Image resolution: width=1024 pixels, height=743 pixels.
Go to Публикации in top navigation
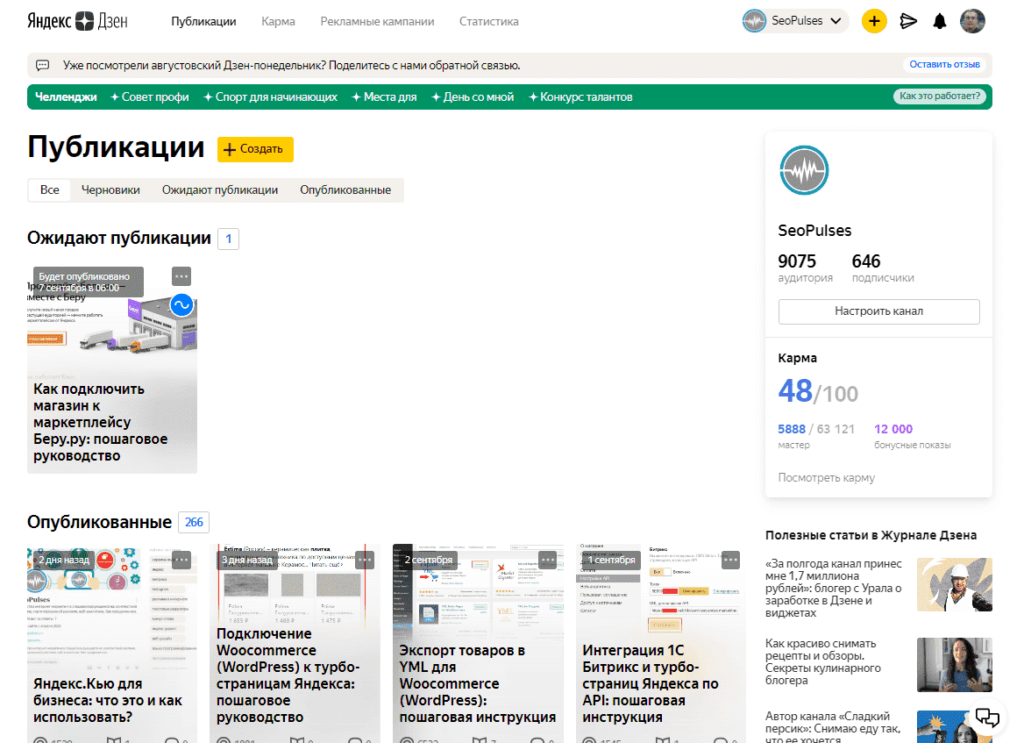point(204,22)
